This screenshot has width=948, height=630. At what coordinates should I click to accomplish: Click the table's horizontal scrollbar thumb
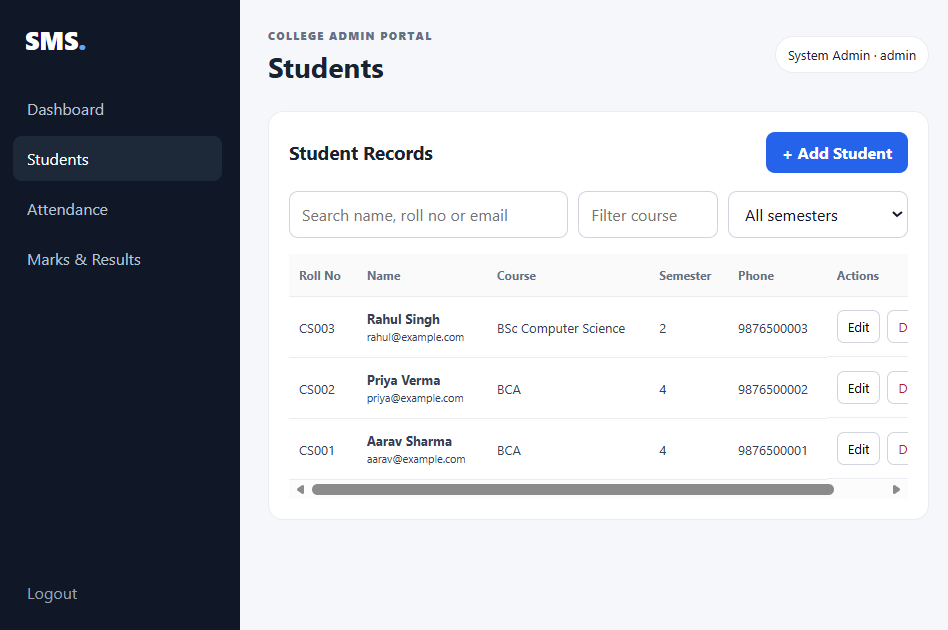point(573,490)
